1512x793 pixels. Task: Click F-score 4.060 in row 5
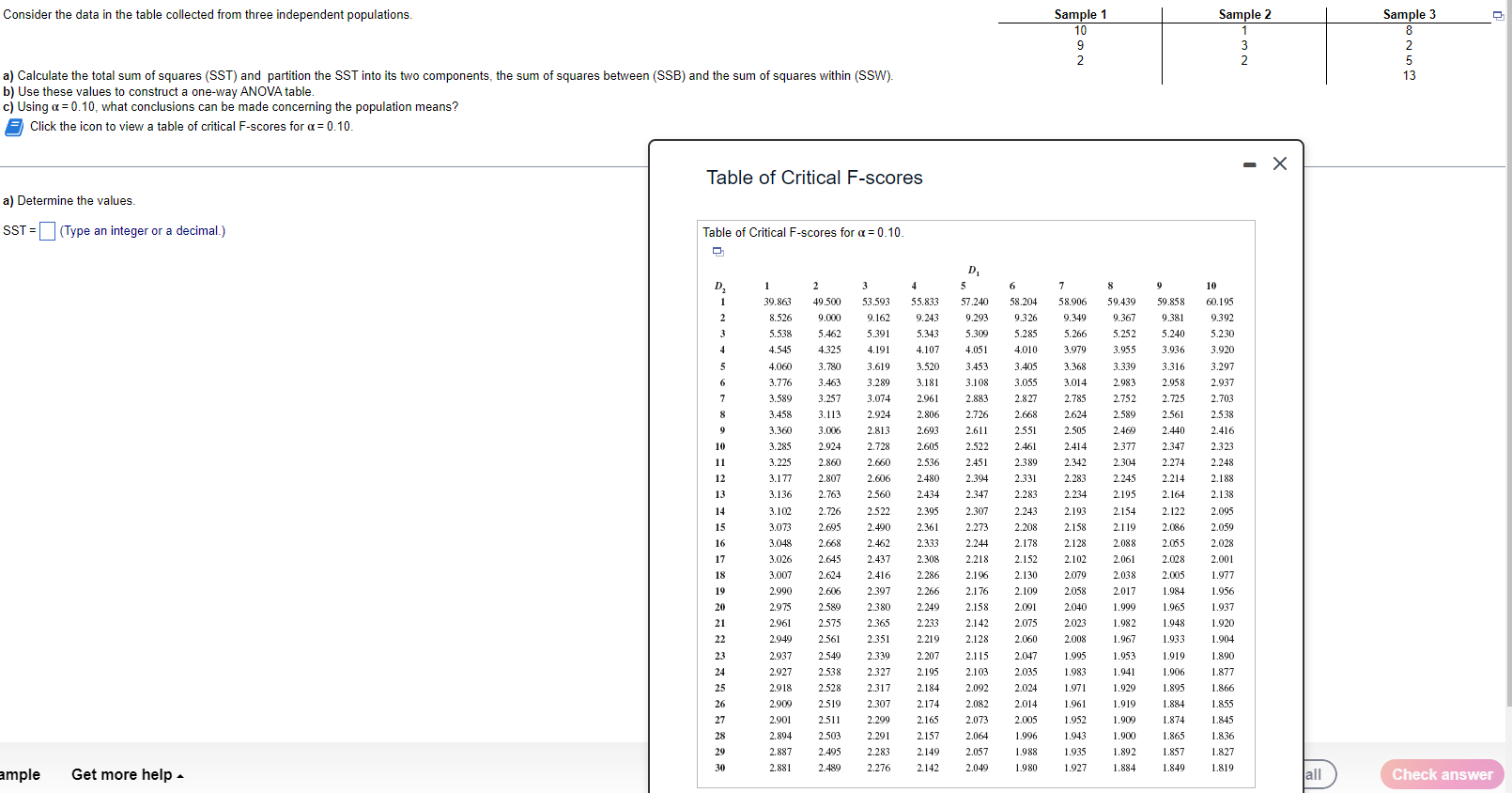pos(780,366)
